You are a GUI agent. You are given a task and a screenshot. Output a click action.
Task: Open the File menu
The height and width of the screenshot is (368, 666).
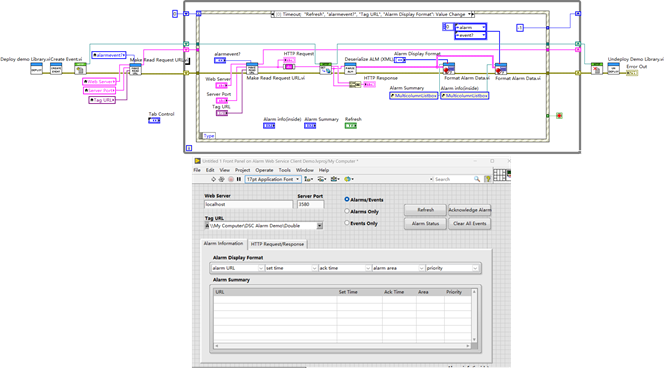click(x=197, y=170)
